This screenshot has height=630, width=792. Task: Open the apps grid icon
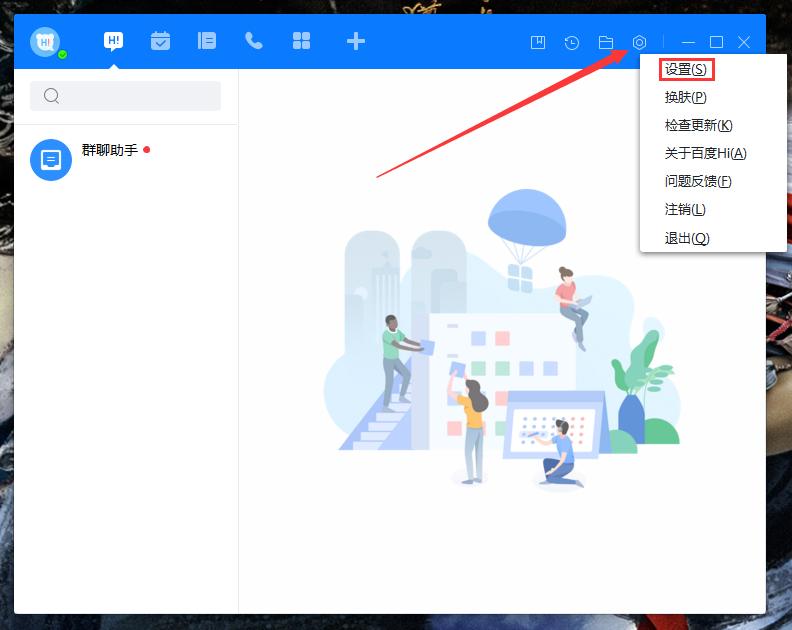302,41
